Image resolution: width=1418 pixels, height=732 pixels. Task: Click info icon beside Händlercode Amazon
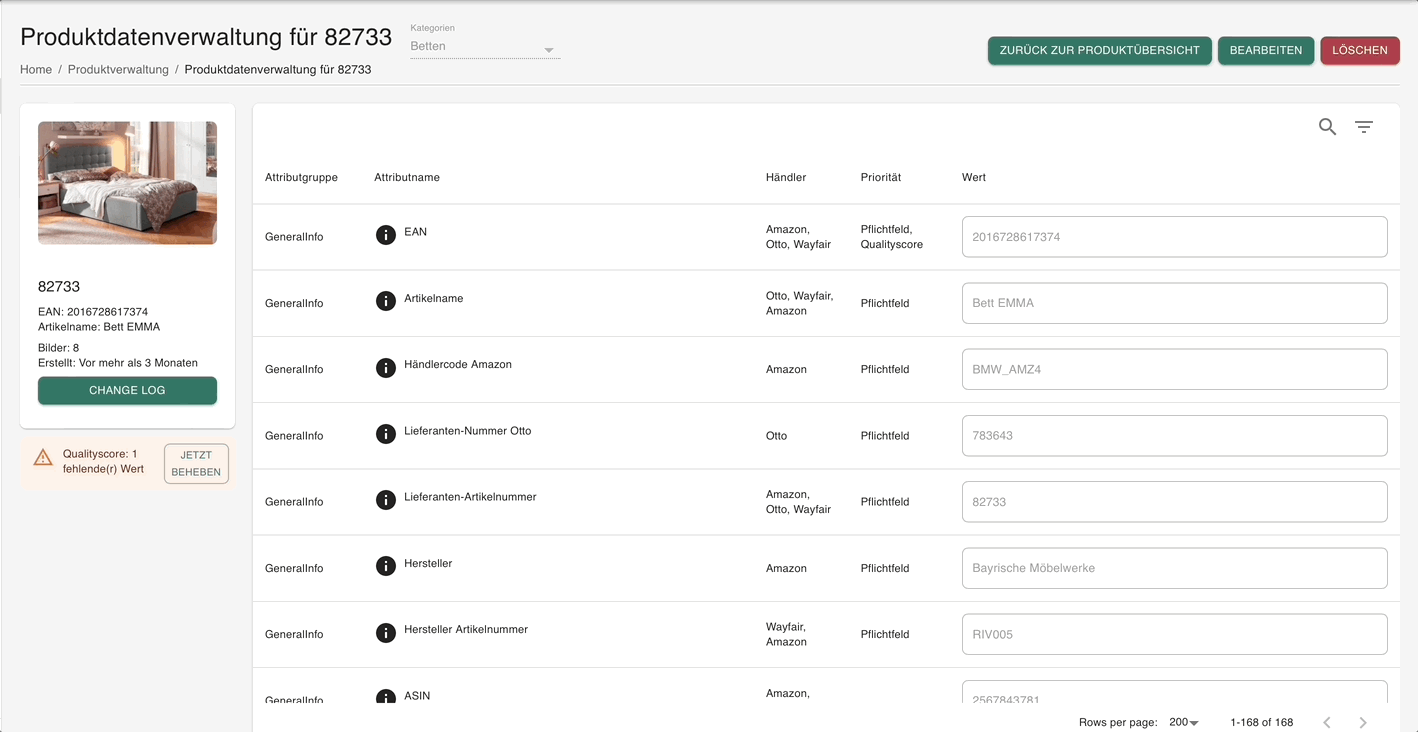[x=386, y=368]
